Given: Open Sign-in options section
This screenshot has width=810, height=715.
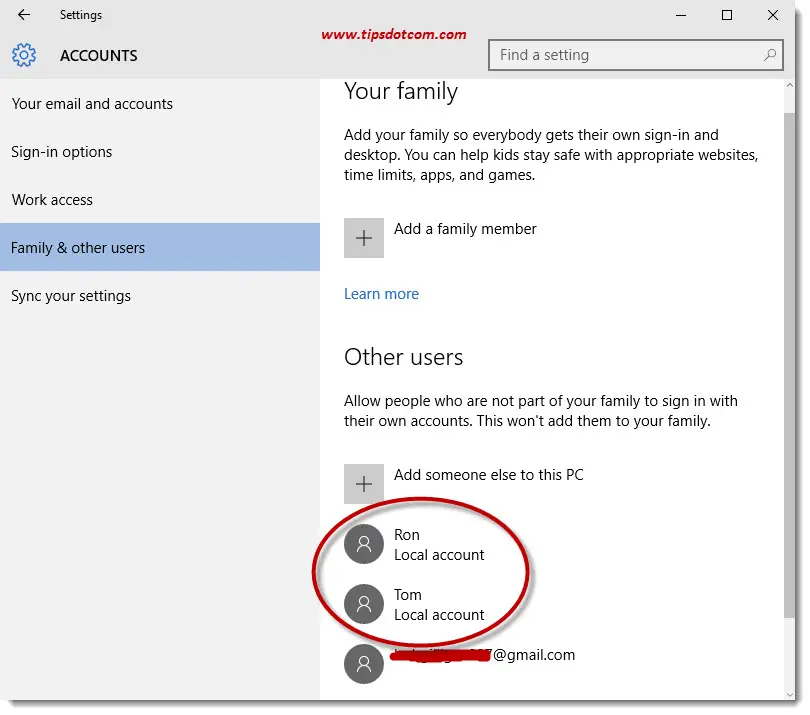Looking at the screenshot, I should tap(160, 152).
